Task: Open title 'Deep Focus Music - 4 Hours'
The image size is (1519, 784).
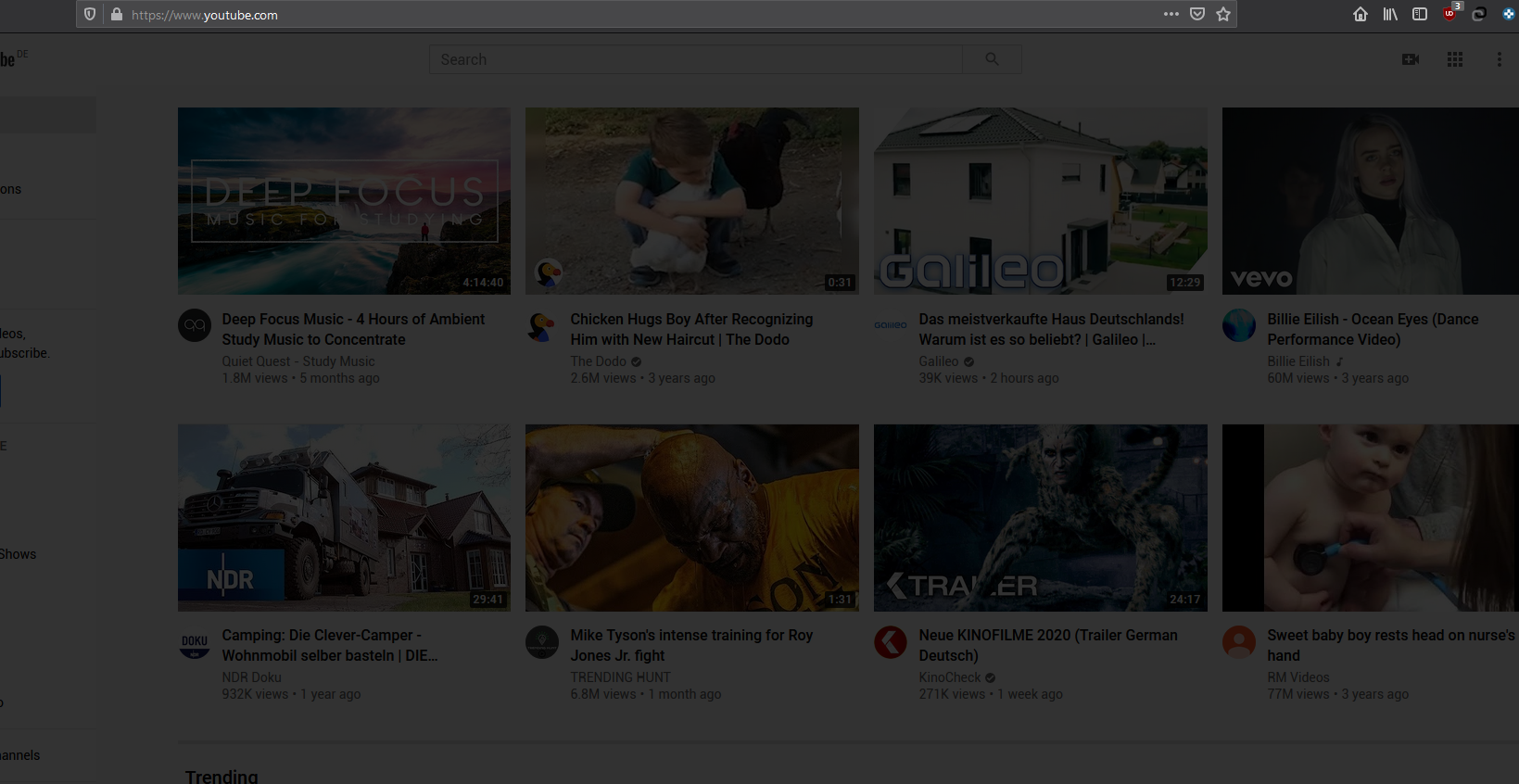Action: pos(353,329)
